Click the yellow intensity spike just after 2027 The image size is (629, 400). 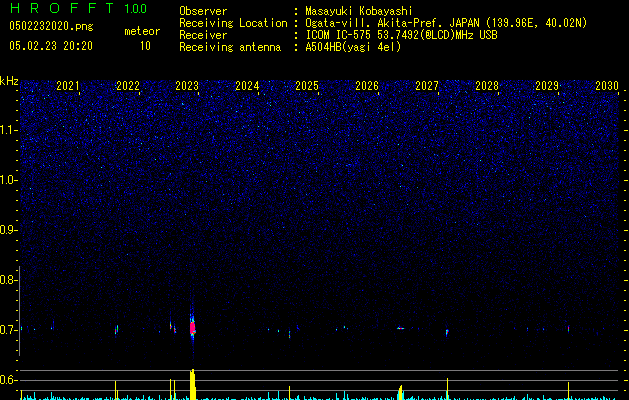[x=447, y=388]
